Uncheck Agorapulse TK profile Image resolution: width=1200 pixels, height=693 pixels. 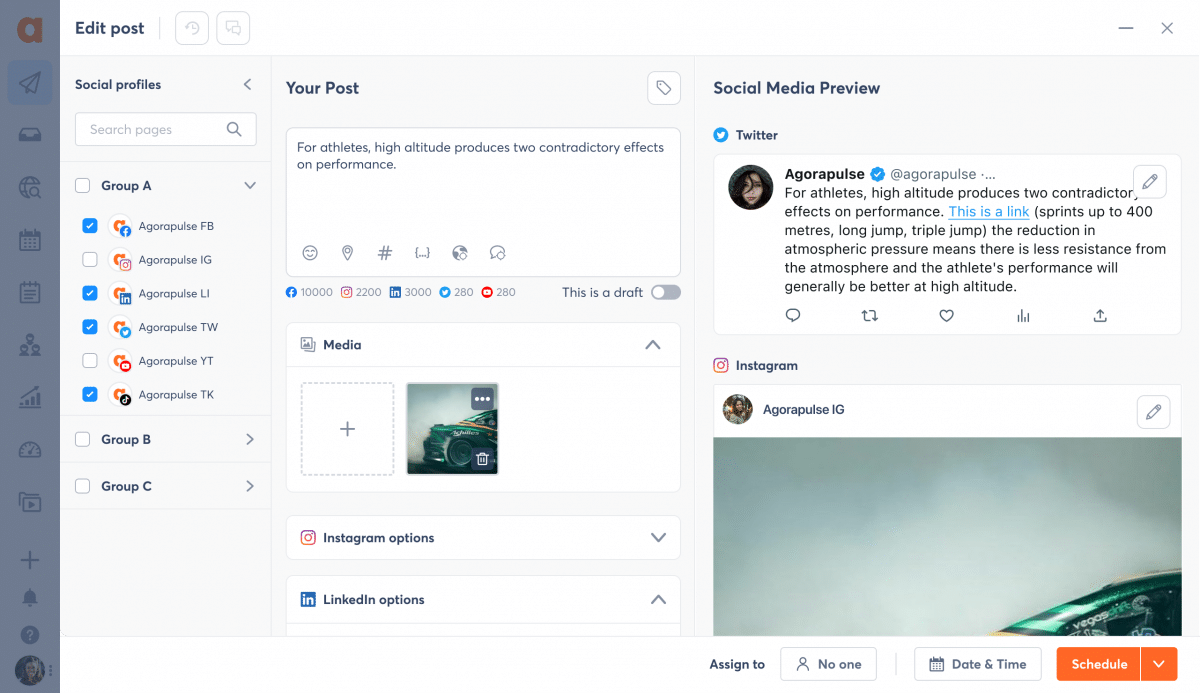click(x=90, y=394)
